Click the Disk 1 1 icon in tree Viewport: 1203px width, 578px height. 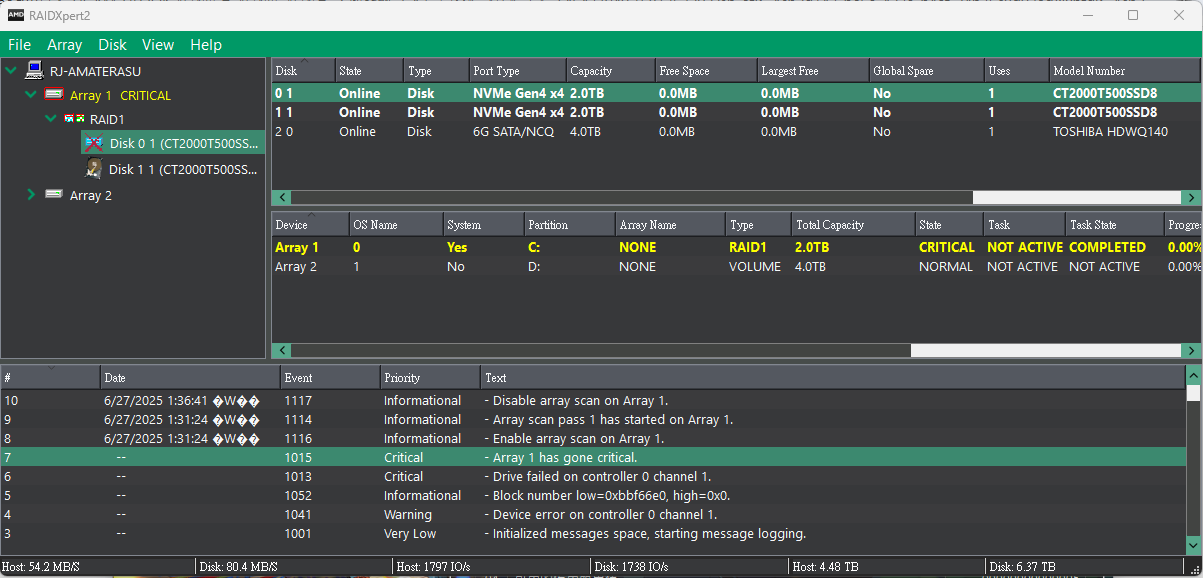[93, 168]
